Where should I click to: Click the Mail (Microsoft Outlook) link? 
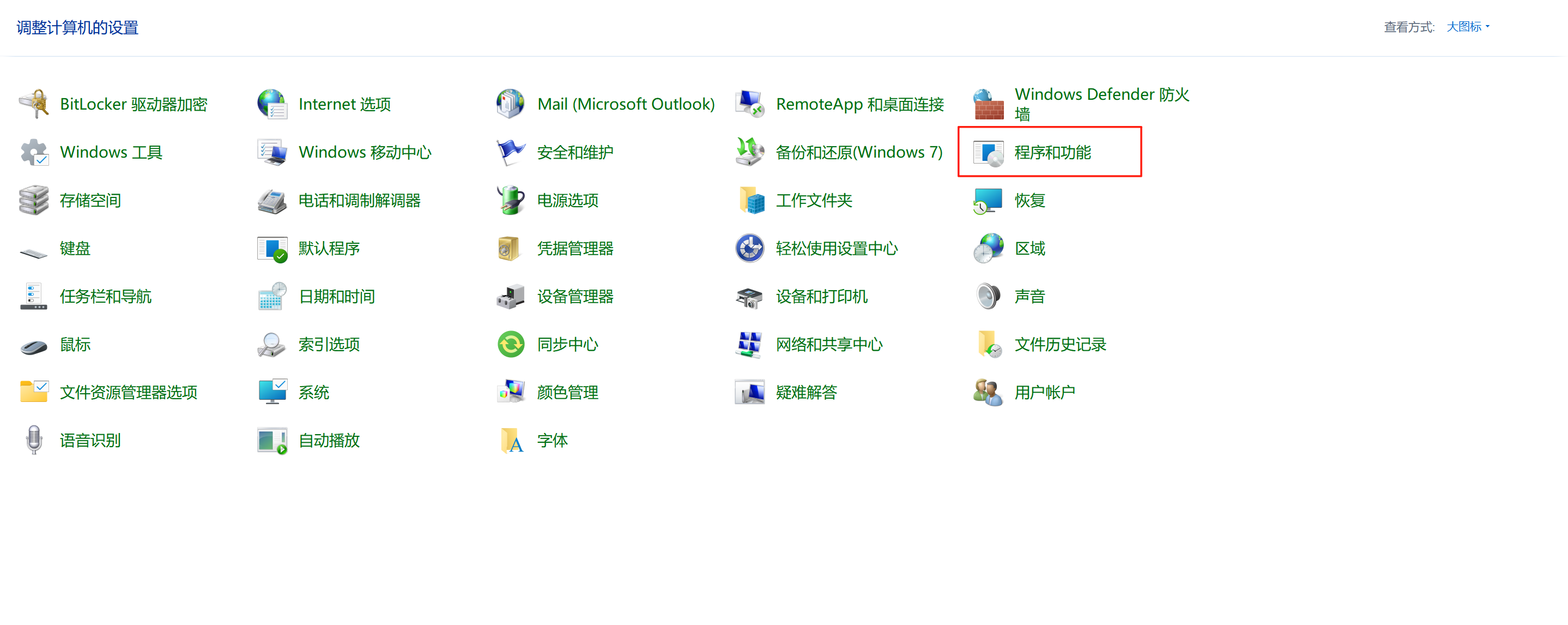click(625, 104)
